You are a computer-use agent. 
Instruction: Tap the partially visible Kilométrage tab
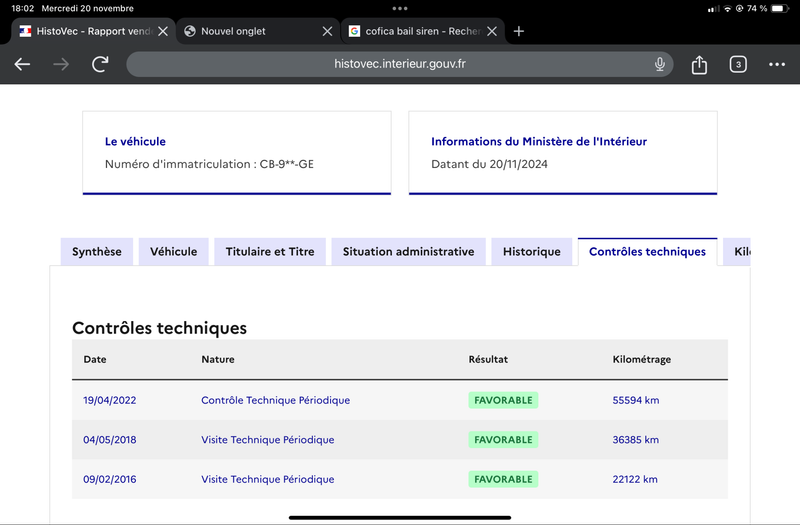pos(737,252)
